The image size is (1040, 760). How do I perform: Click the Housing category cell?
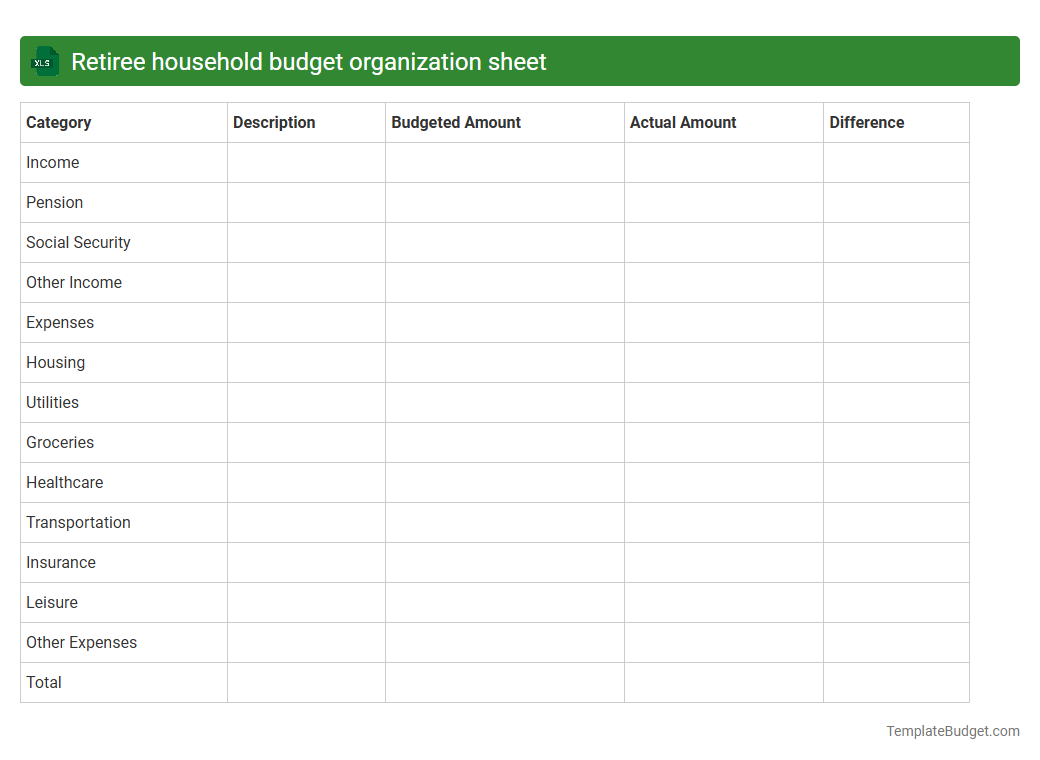click(x=55, y=362)
